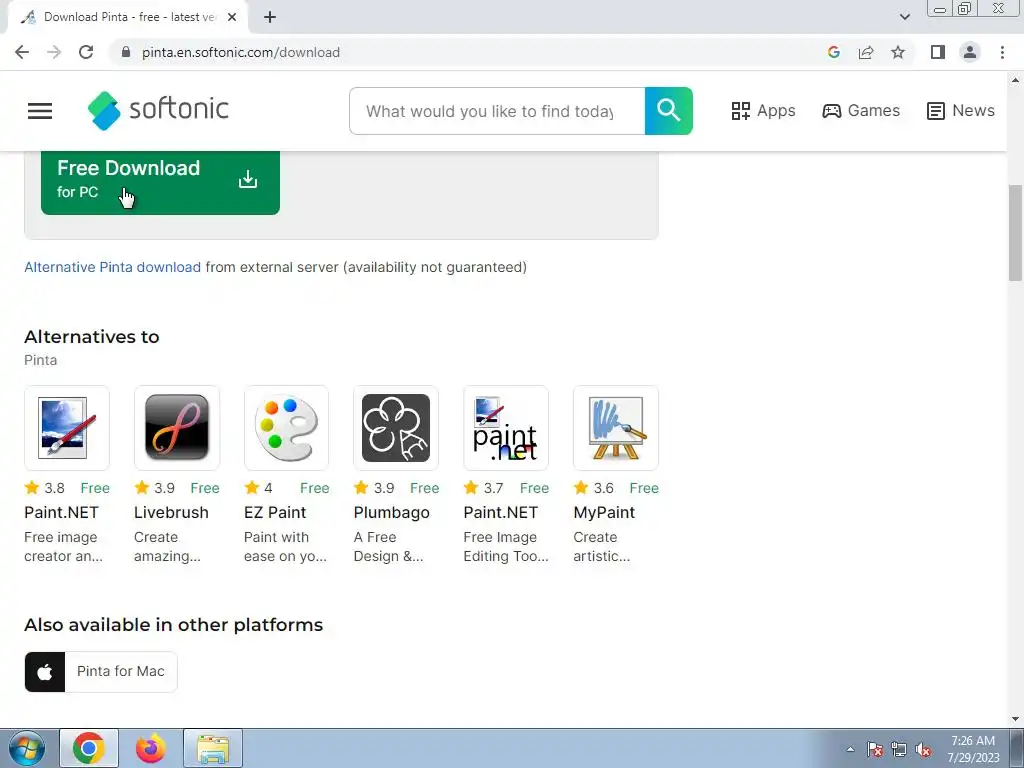Image resolution: width=1024 pixels, height=768 pixels.
Task: Launch Firefox from the taskbar
Action: (x=151, y=748)
